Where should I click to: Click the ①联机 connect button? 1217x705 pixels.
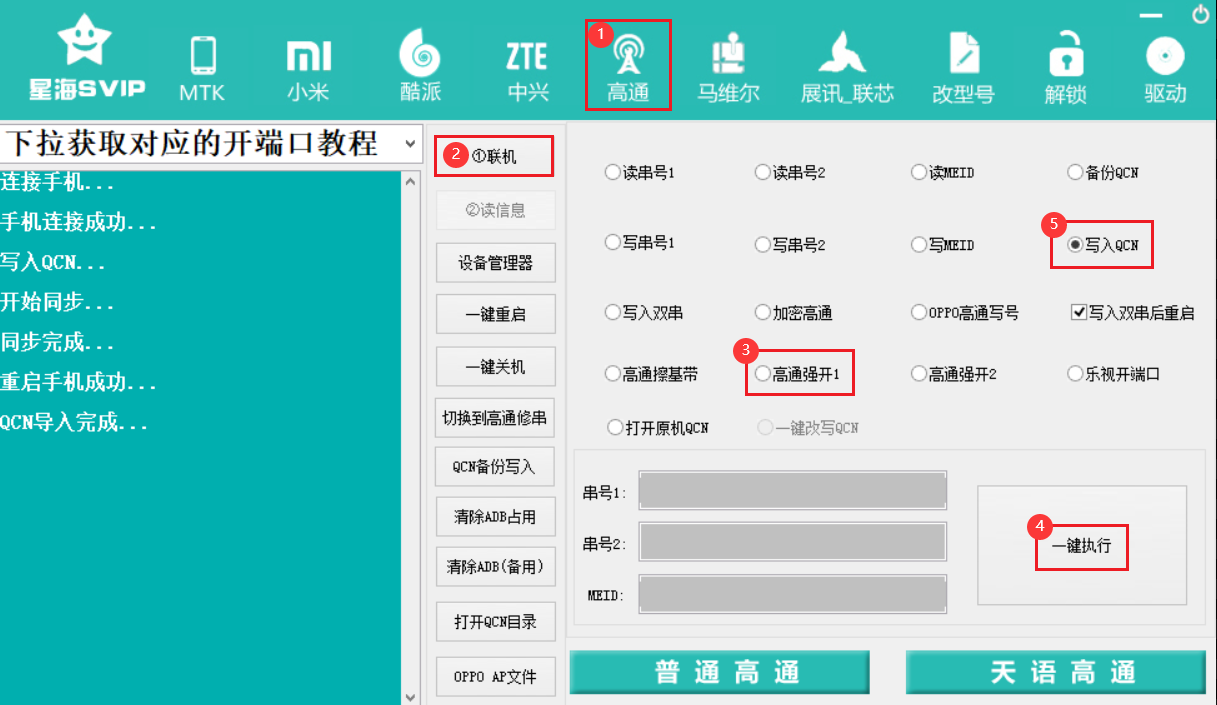tap(494, 157)
